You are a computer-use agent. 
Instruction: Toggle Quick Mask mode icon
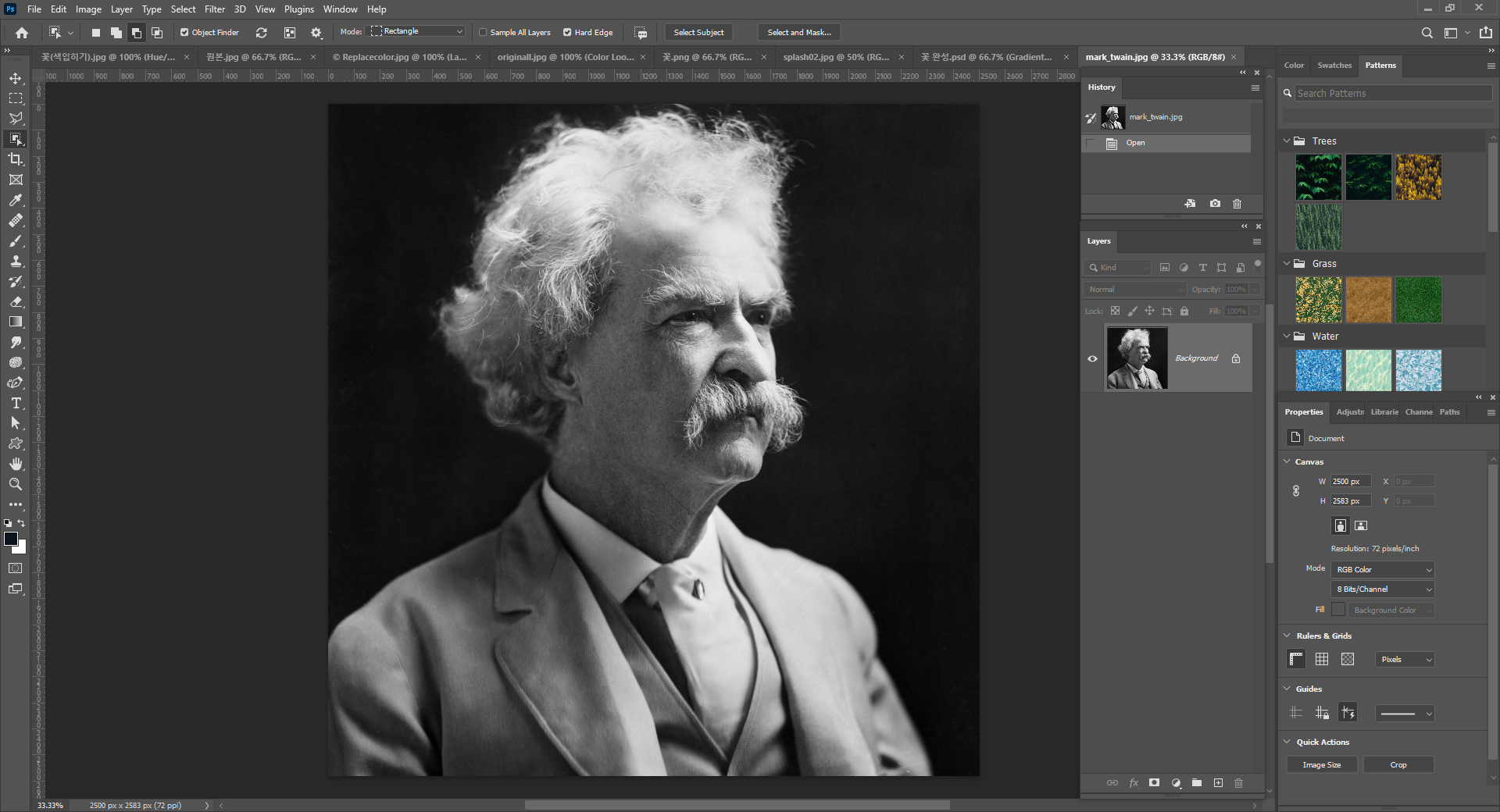(x=16, y=568)
